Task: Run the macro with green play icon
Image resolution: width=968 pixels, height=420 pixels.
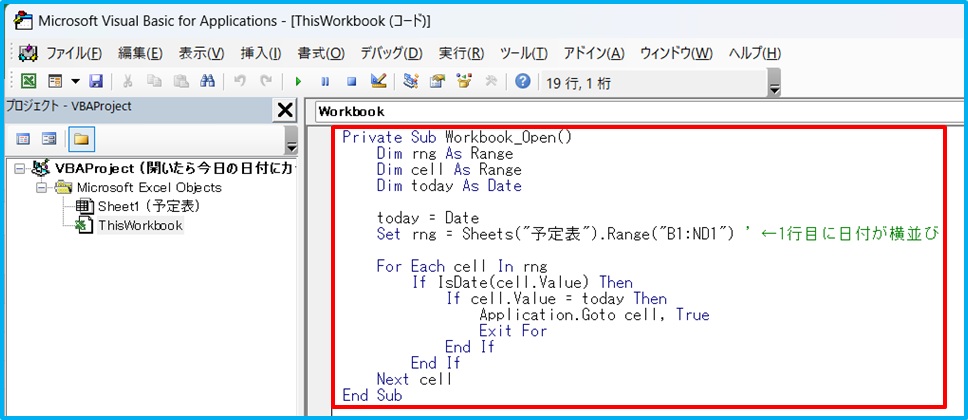Action: 299,82
